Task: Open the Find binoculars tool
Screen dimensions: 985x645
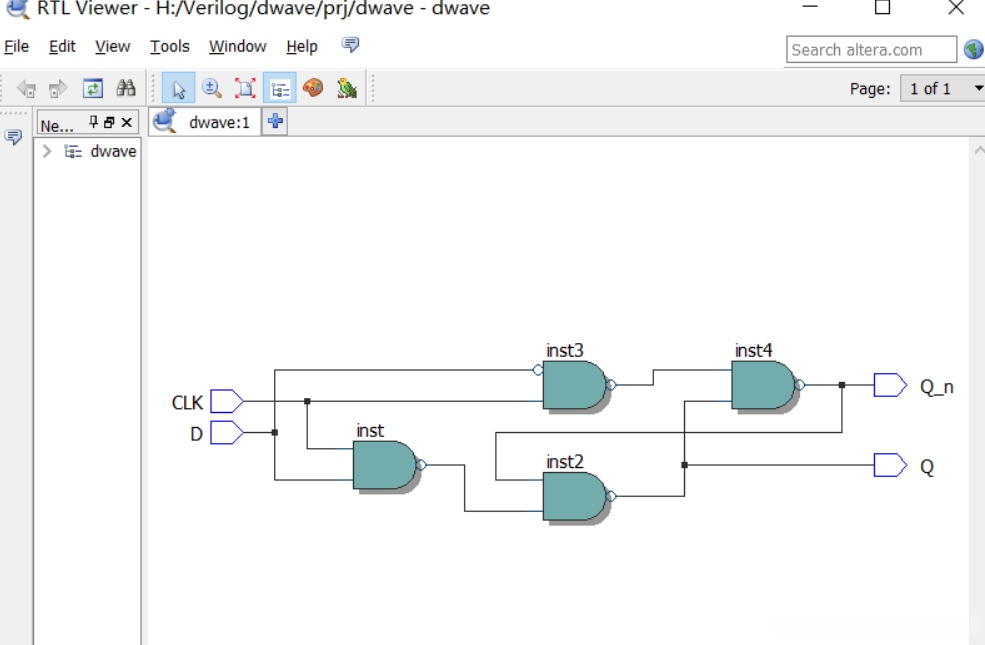Action: 126,88
